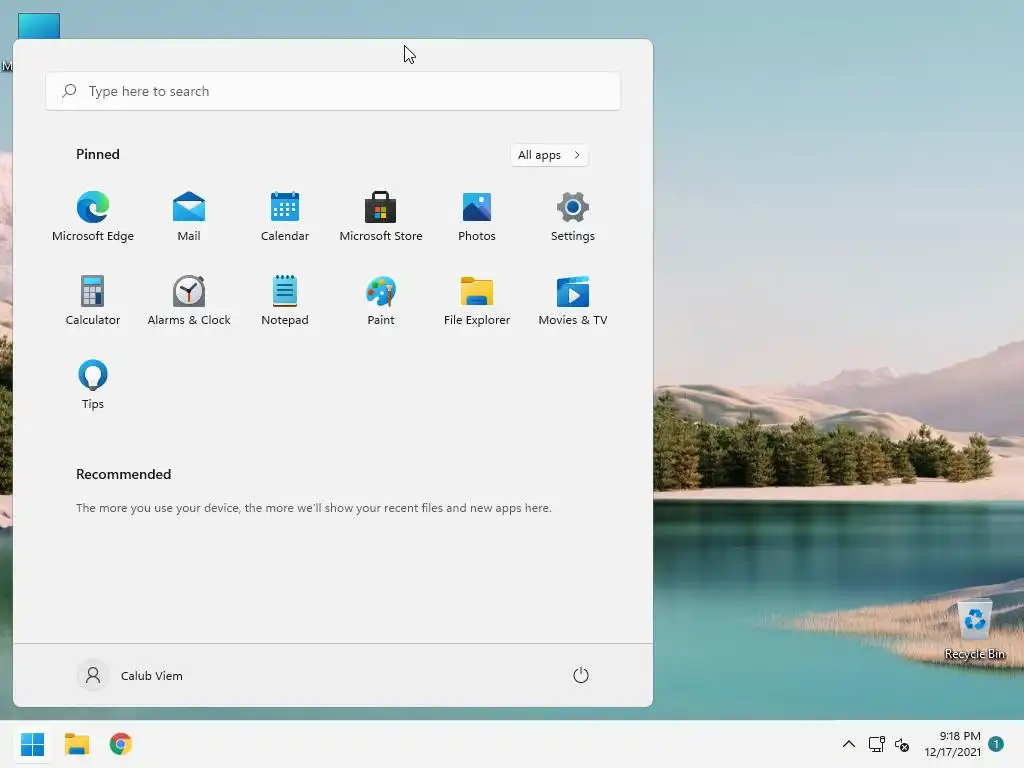The width and height of the screenshot is (1024, 768).
Task: Show hidden system tray icons
Action: [x=848, y=744]
